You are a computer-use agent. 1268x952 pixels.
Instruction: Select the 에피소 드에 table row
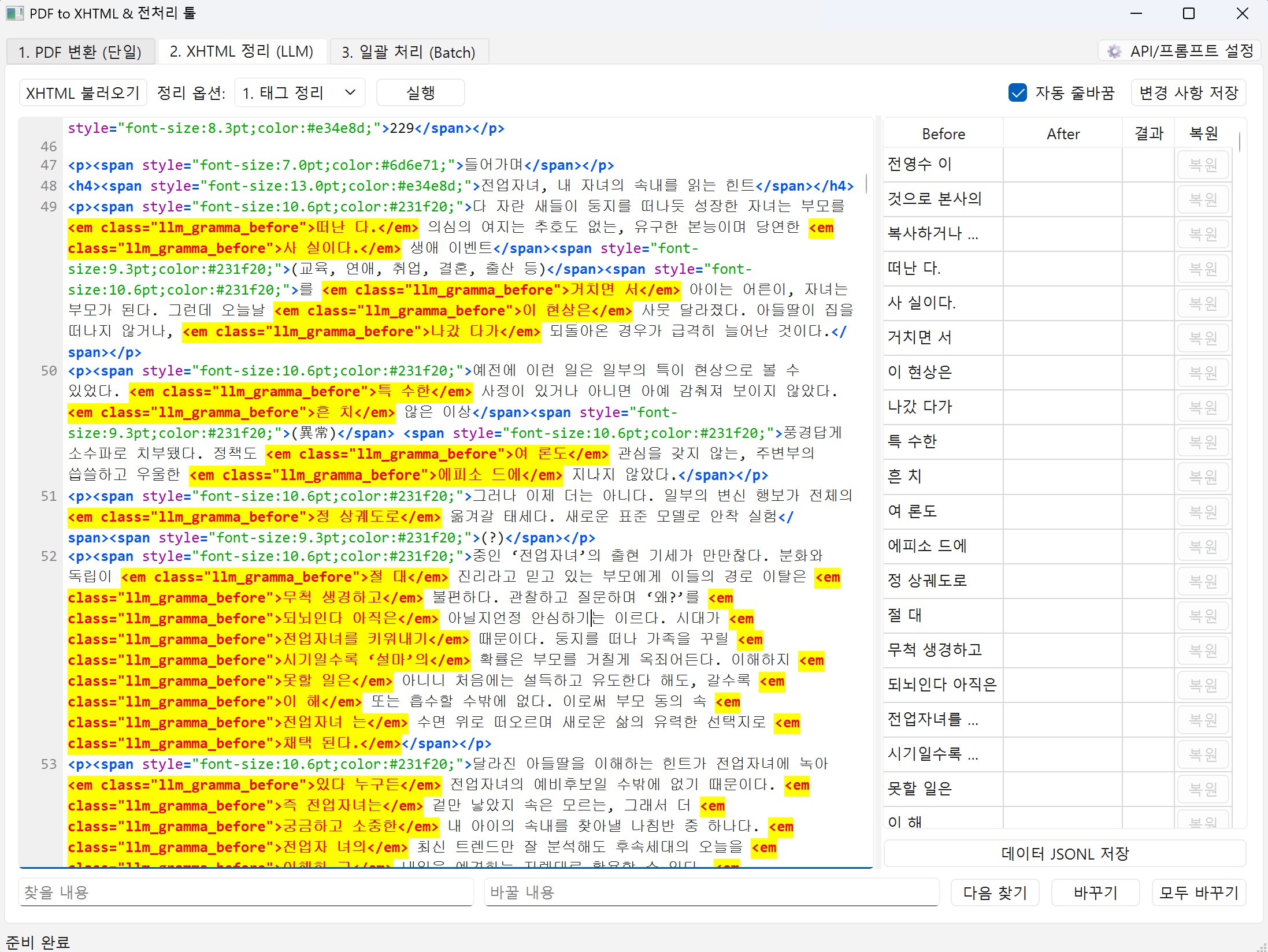coord(943,546)
